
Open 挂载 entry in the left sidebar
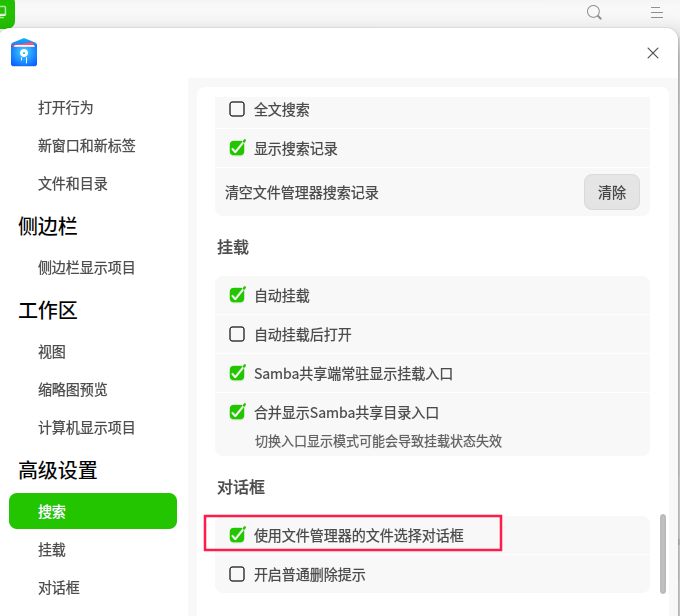point(52,550)
